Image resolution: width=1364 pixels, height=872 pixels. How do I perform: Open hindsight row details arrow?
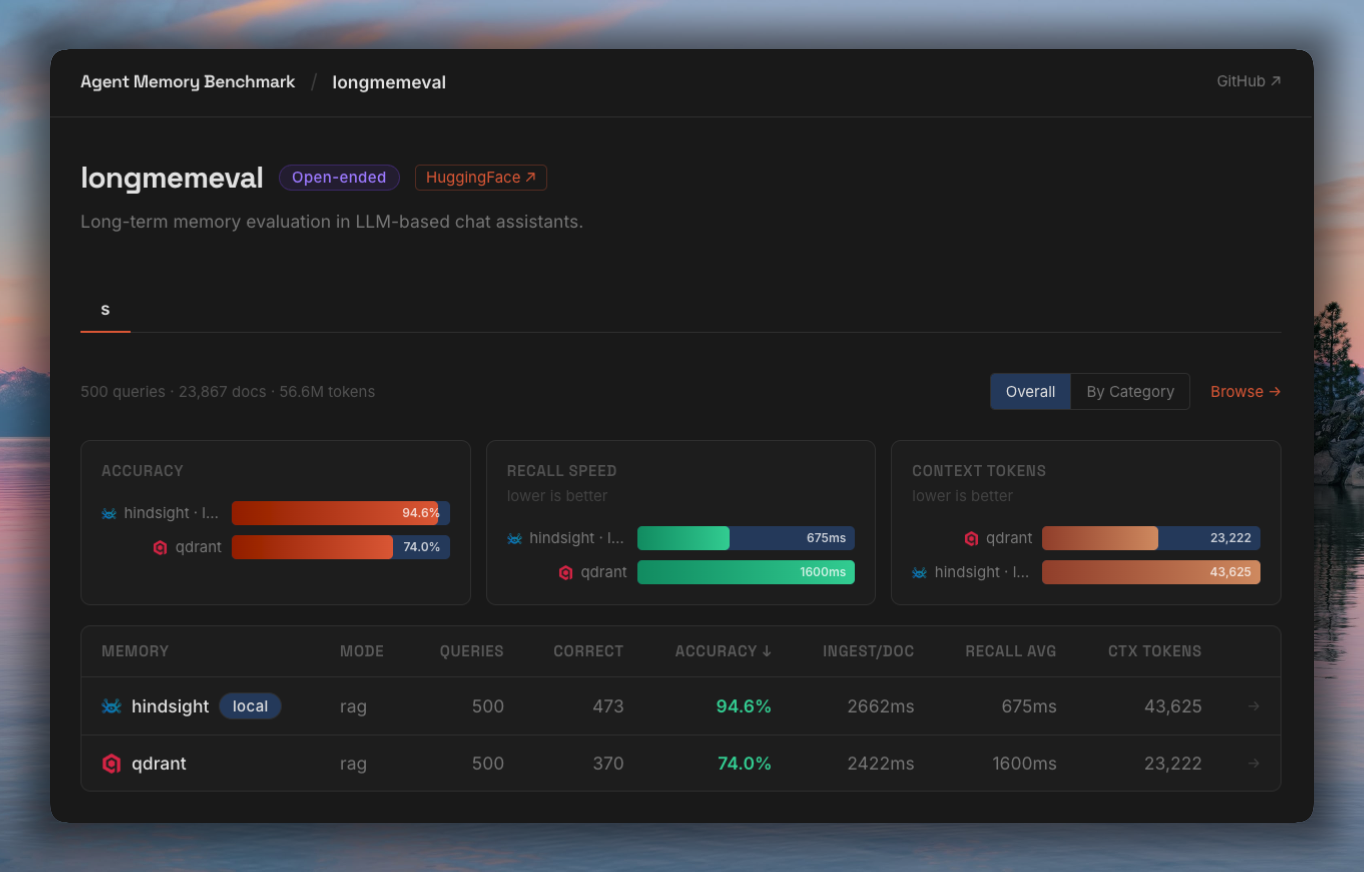tap(1253, 706)
